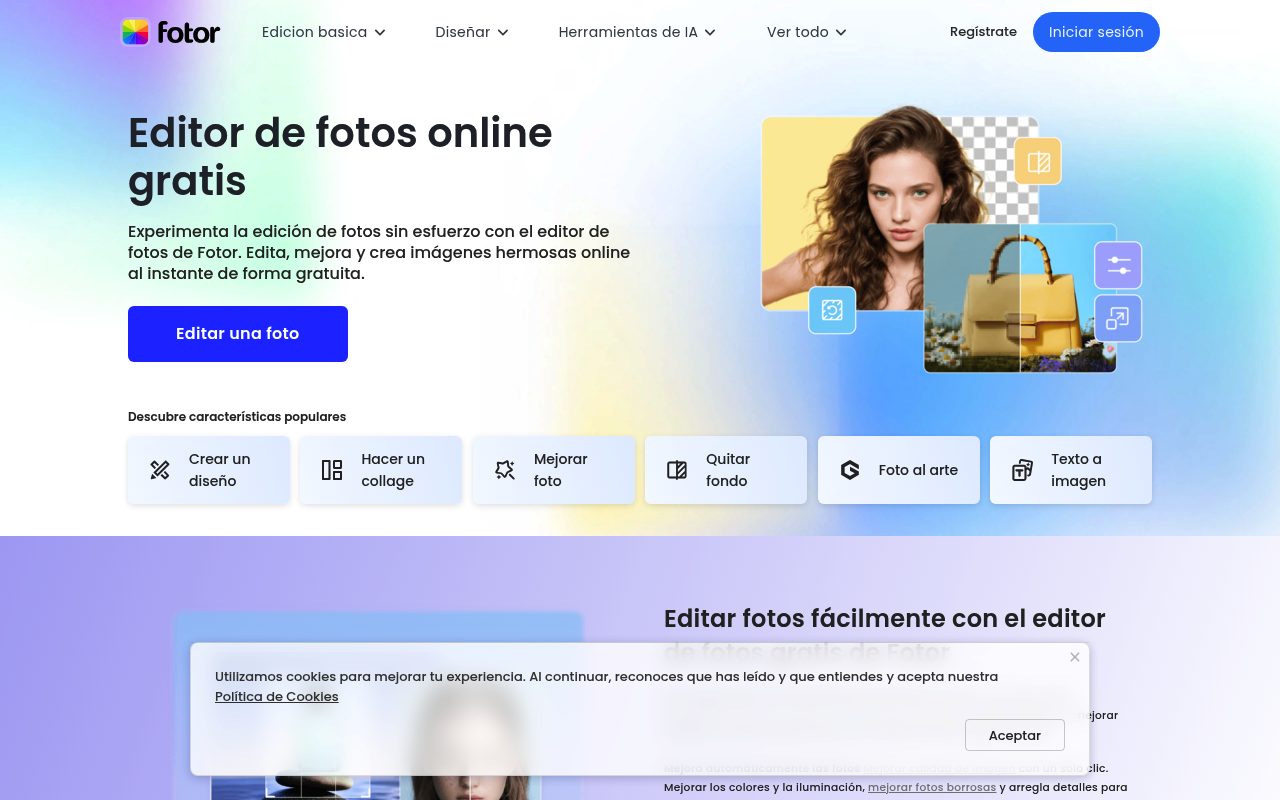The width and height of the screenshot is (1280, 800).
Task: Click the collage grid icon
Action: (332, 470)
